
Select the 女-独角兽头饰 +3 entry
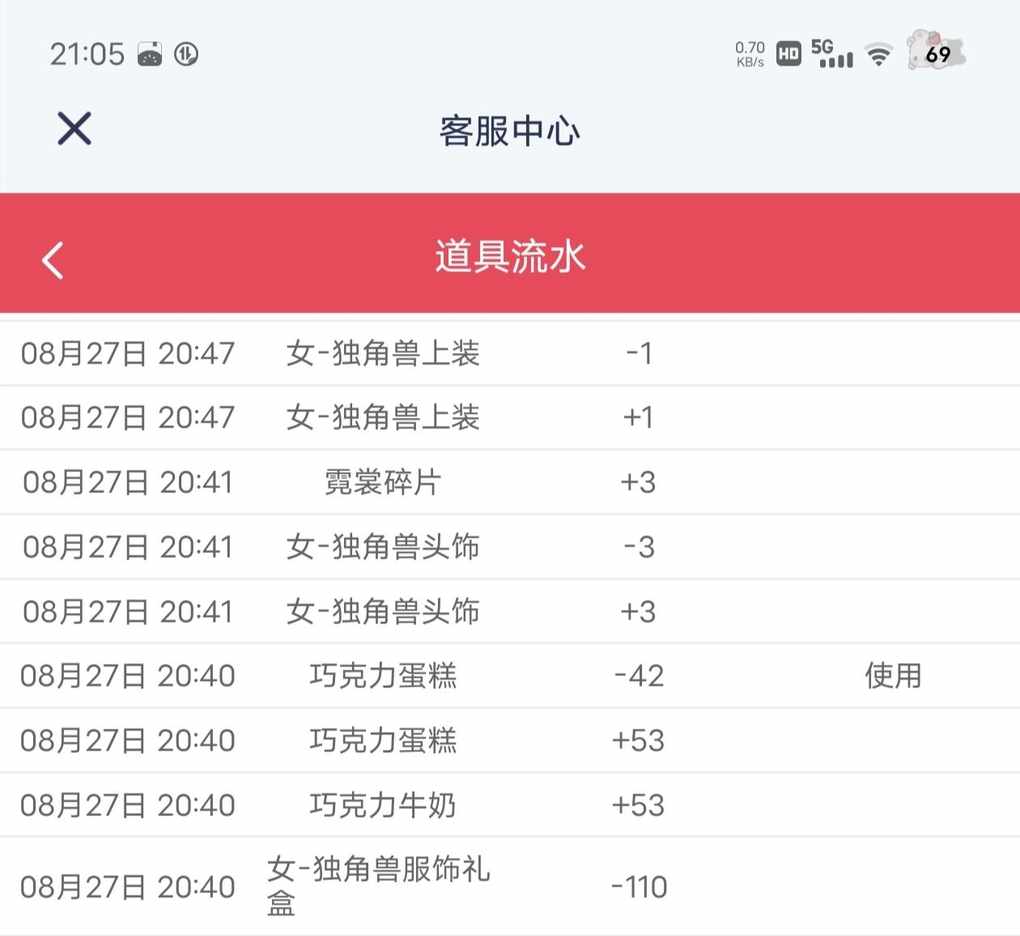(x=510, y=611)
